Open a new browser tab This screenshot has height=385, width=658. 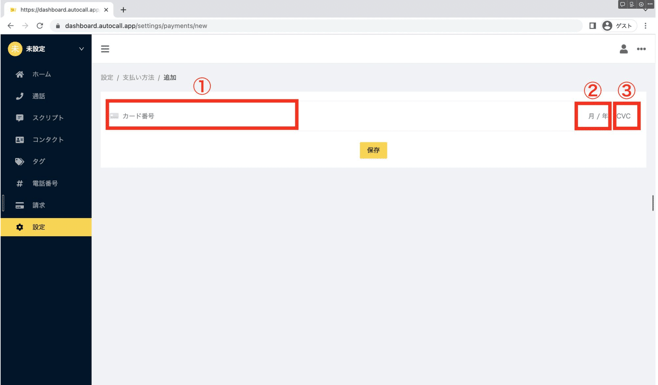click(x=123, y=10)
